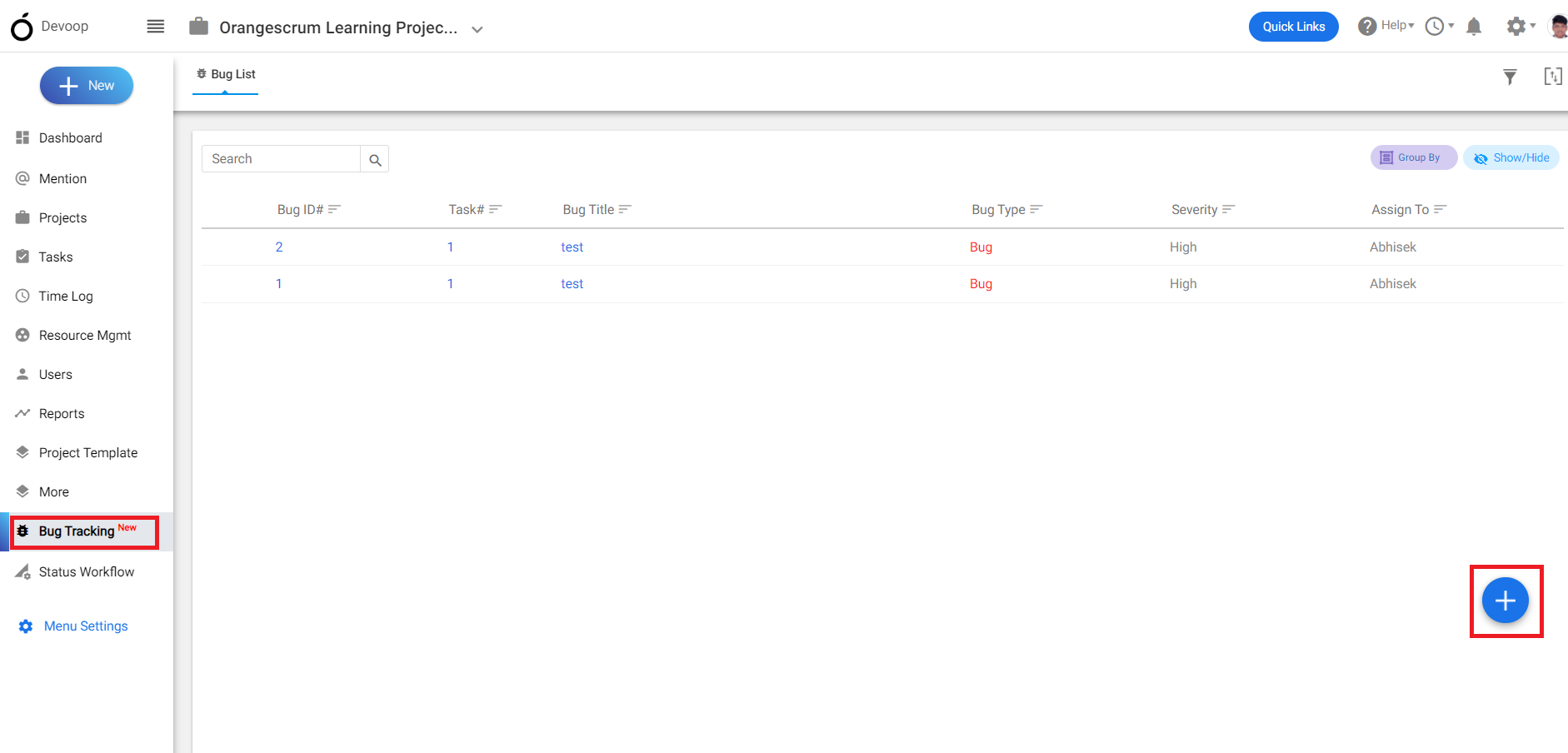Viewport: 1568px width, 753px height.
Task: Sort by Task# column icon
Action: pos(496,210)
